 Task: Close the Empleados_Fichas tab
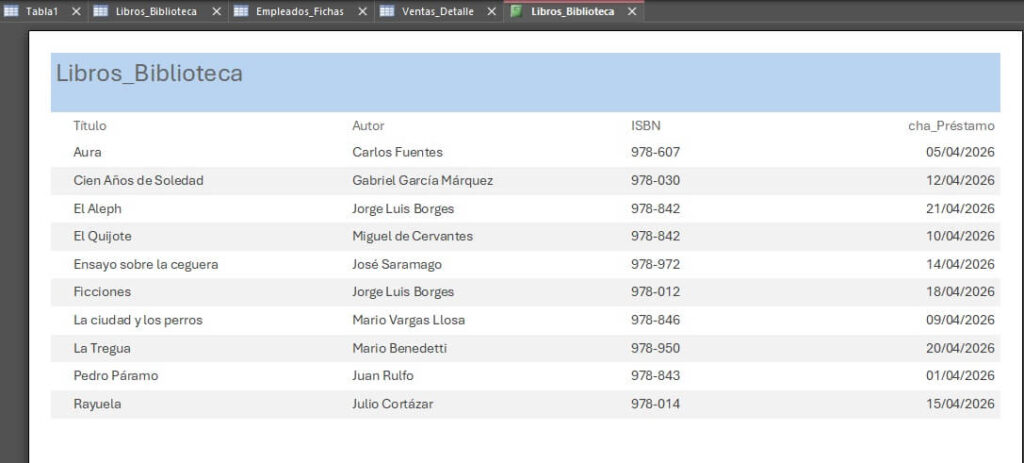362,11
